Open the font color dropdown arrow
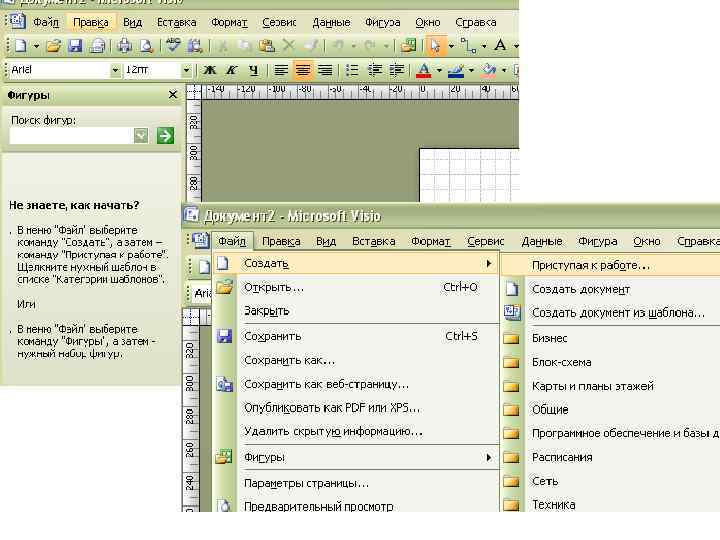 pos(439,70)
